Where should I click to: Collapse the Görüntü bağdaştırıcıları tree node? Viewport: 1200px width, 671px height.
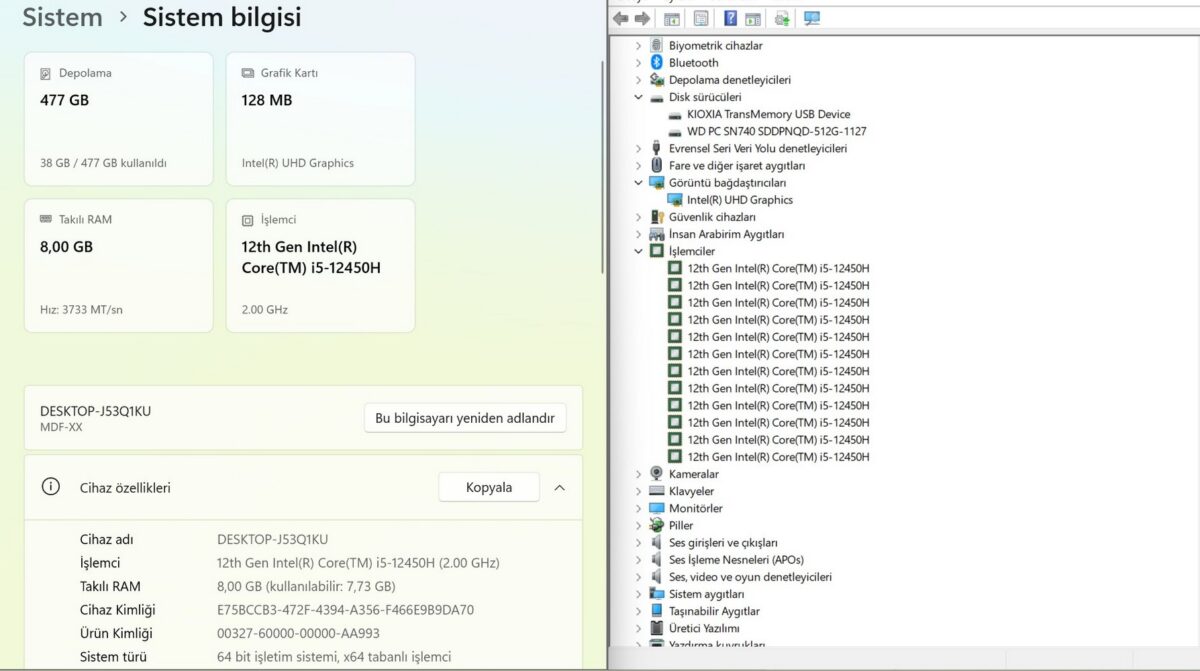[x=639, y=183]
